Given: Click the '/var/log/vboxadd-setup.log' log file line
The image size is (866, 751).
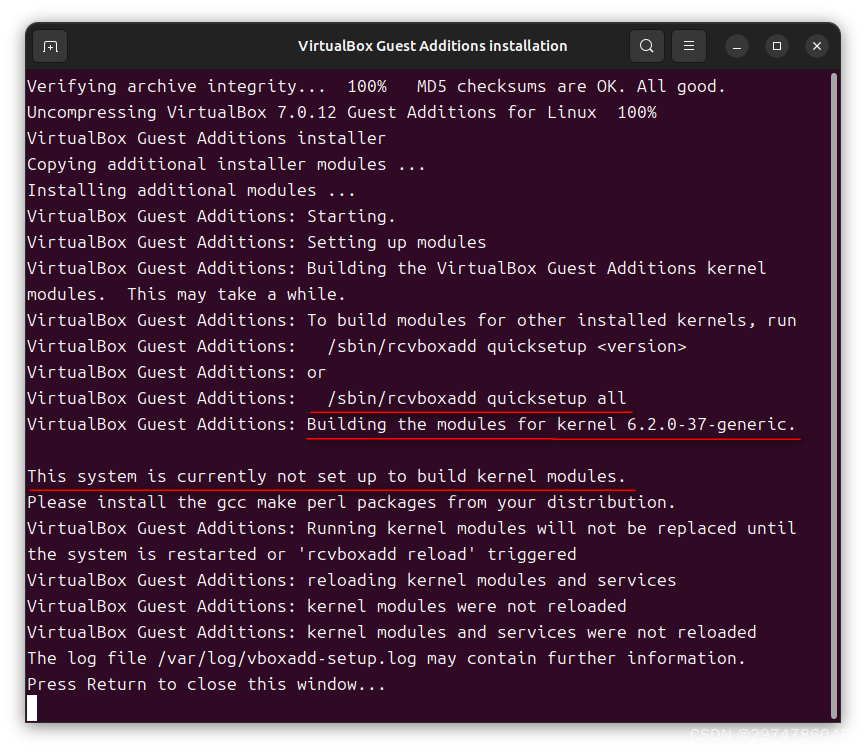Looking at the screenshot, I should [x=386, y=658].
